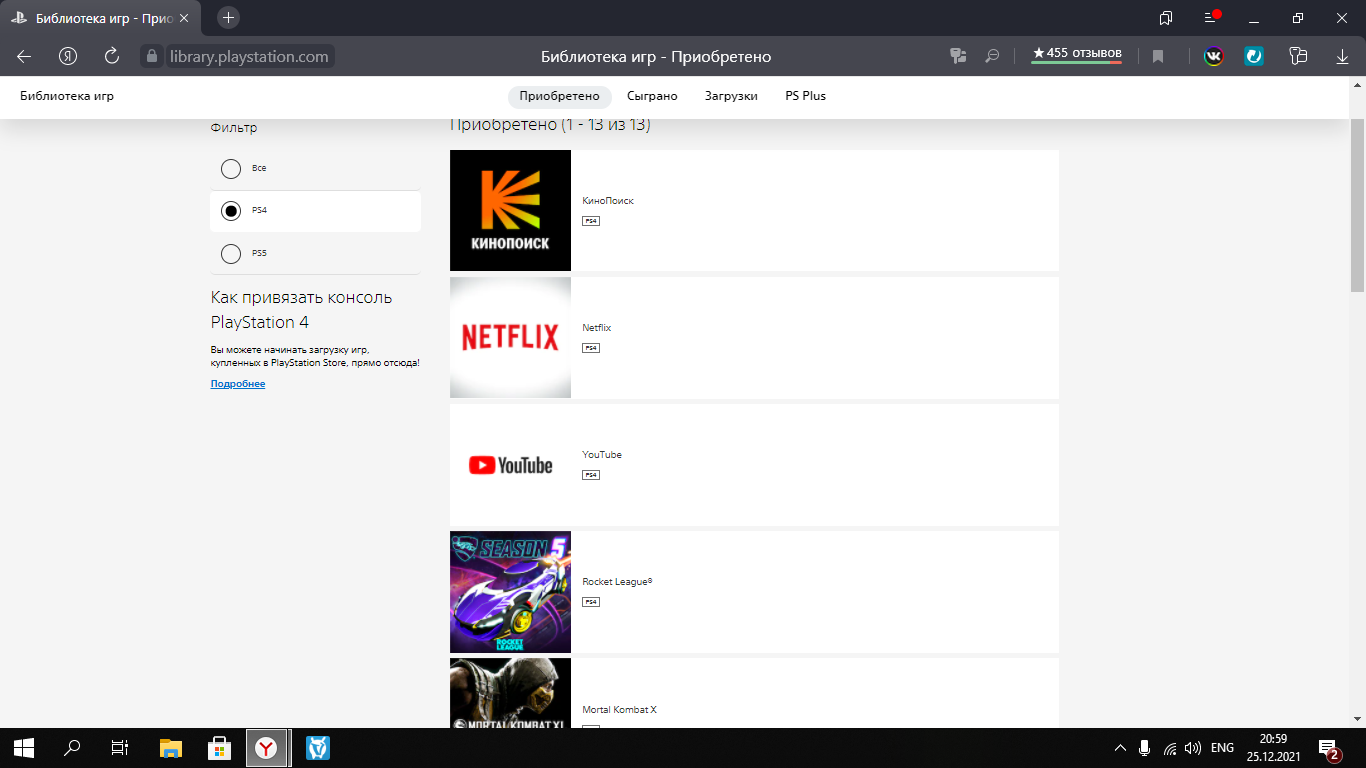Click the padlock site security icon
The image size is (1366, 768).
[x=152, y=56]
